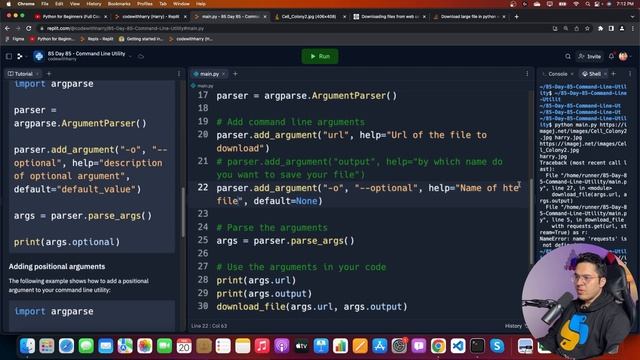Switch to Downloading files from web tab
The image size is (640, 360).
coord(389,17)
